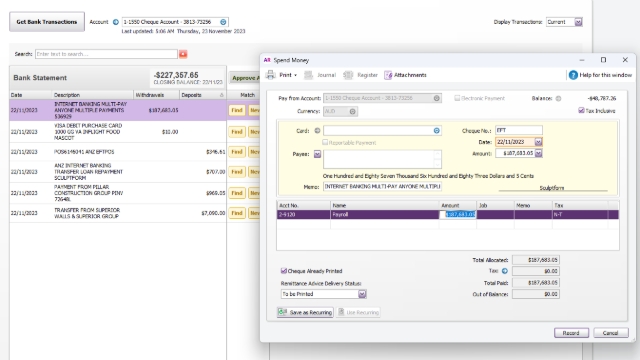Click the Get Bank Transactions button

tap(47, 22)
